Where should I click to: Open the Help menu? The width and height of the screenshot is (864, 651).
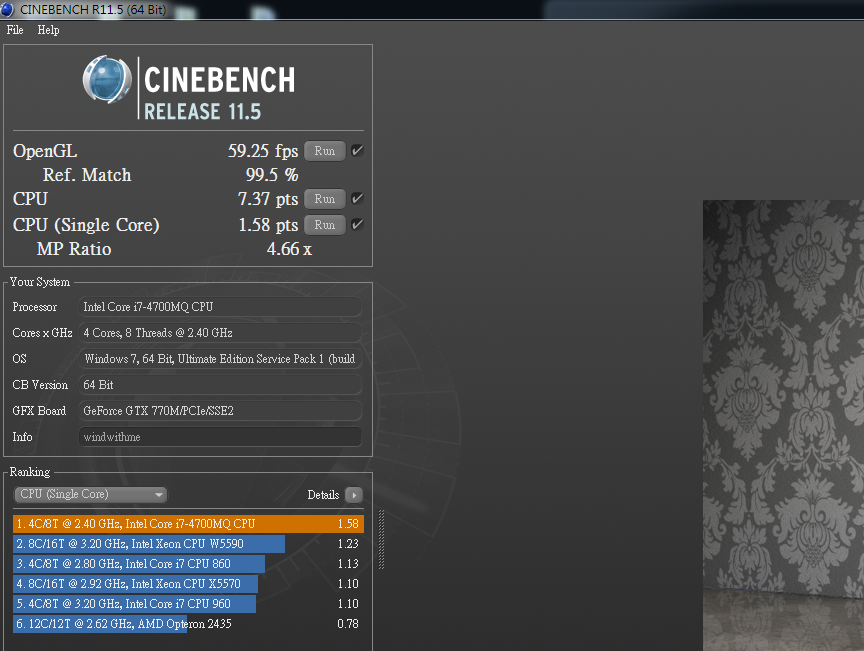48,30
